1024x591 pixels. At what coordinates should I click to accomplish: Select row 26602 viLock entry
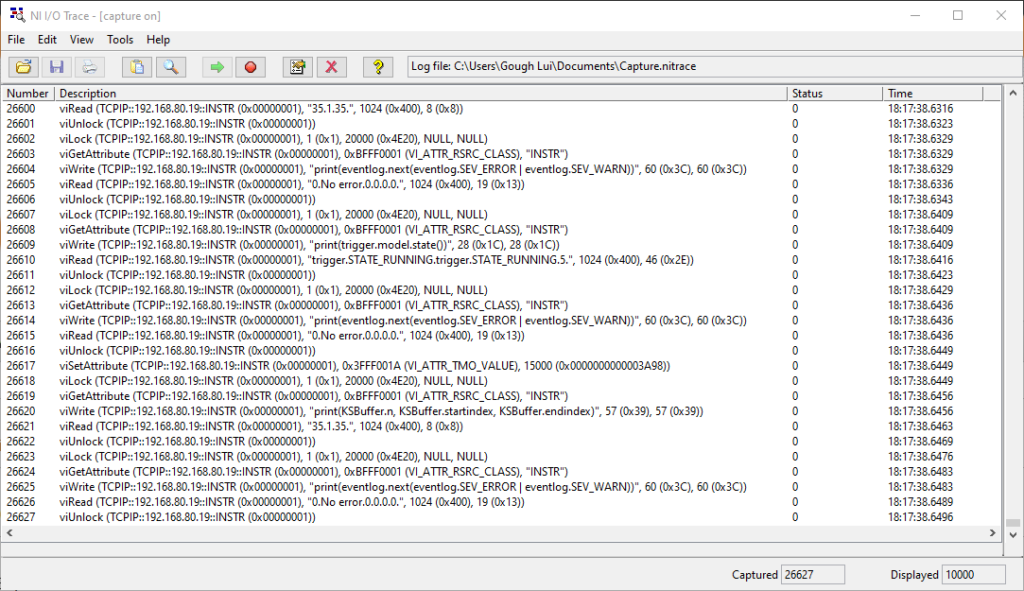[502, 138]
